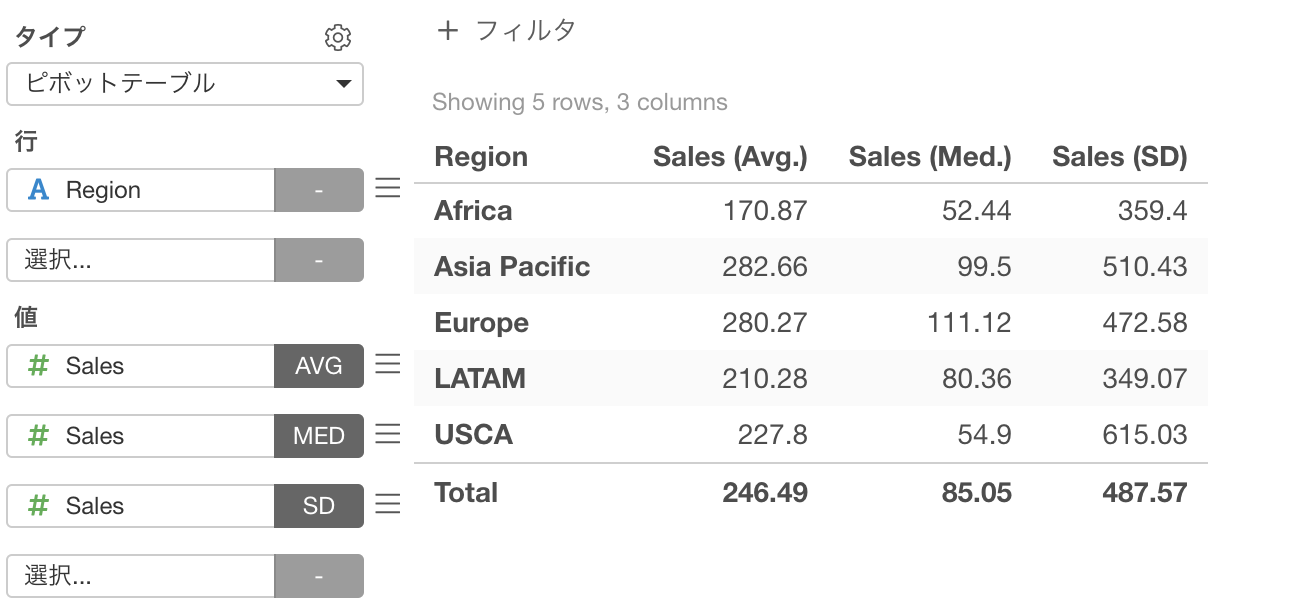Select a second row column via 選択...

tap(141, 260)
